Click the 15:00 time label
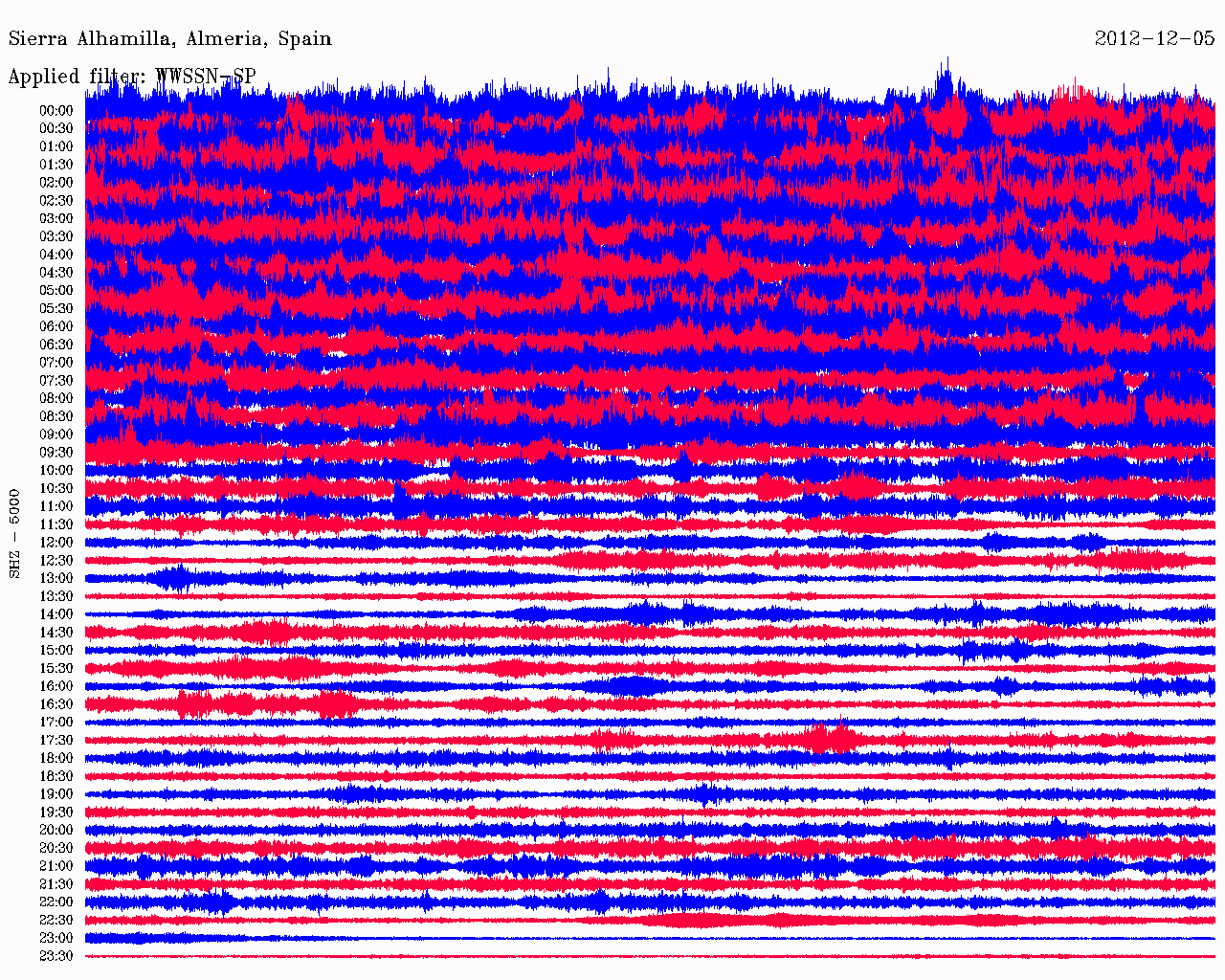Viewport: 1225px width, 980px height. pyautogui.click(x=56, y=651)
